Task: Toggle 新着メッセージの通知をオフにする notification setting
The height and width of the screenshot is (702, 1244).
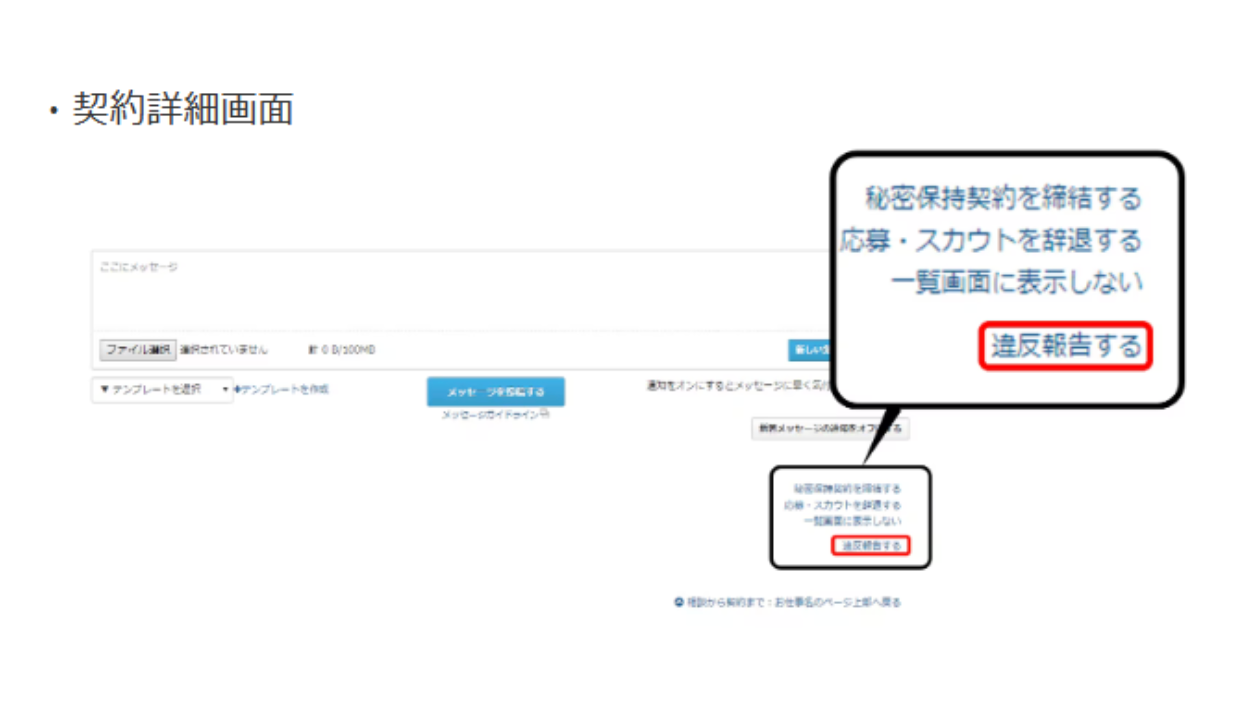Action: (830, 428)
